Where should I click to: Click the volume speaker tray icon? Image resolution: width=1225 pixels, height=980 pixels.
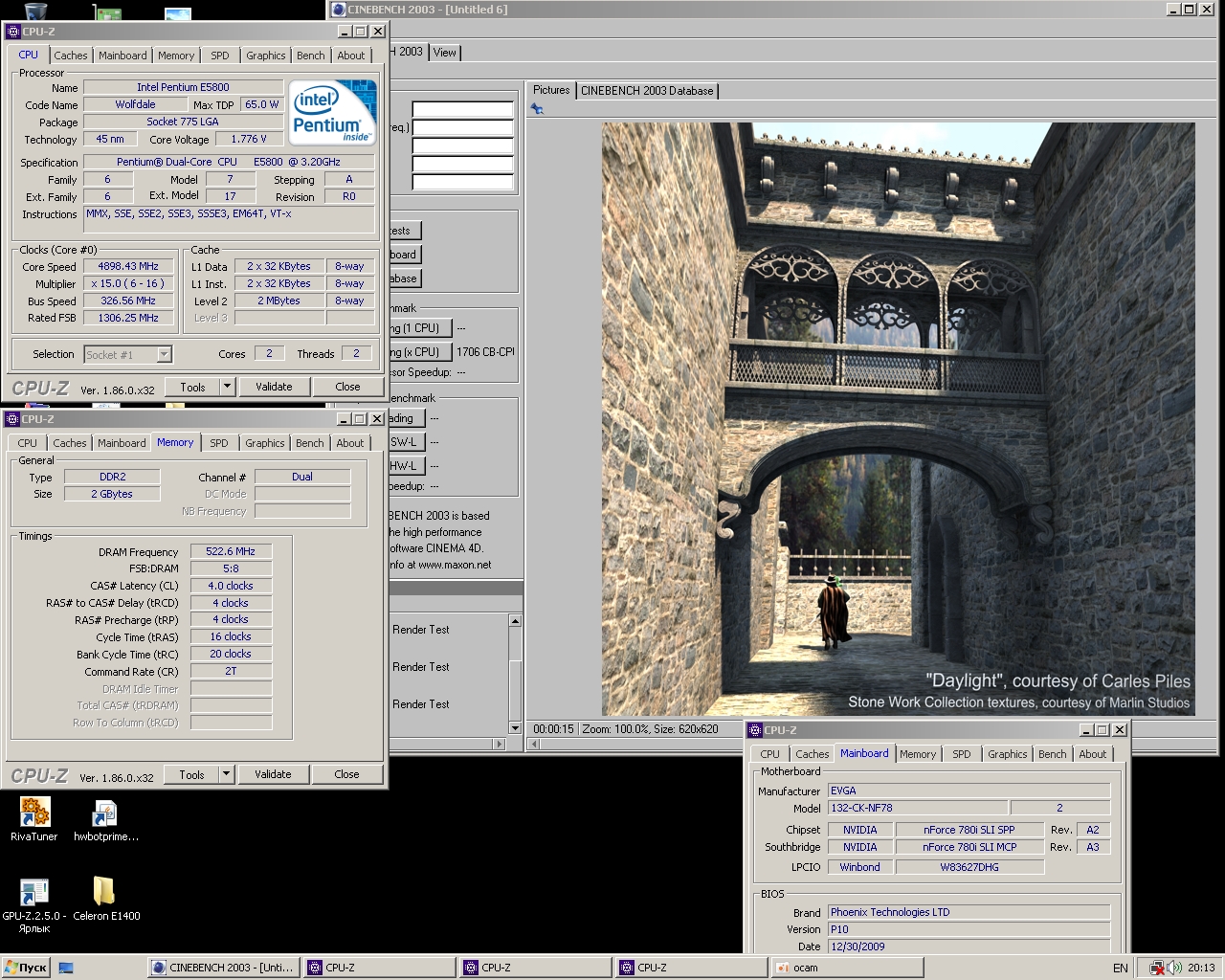pos(1174,968)
